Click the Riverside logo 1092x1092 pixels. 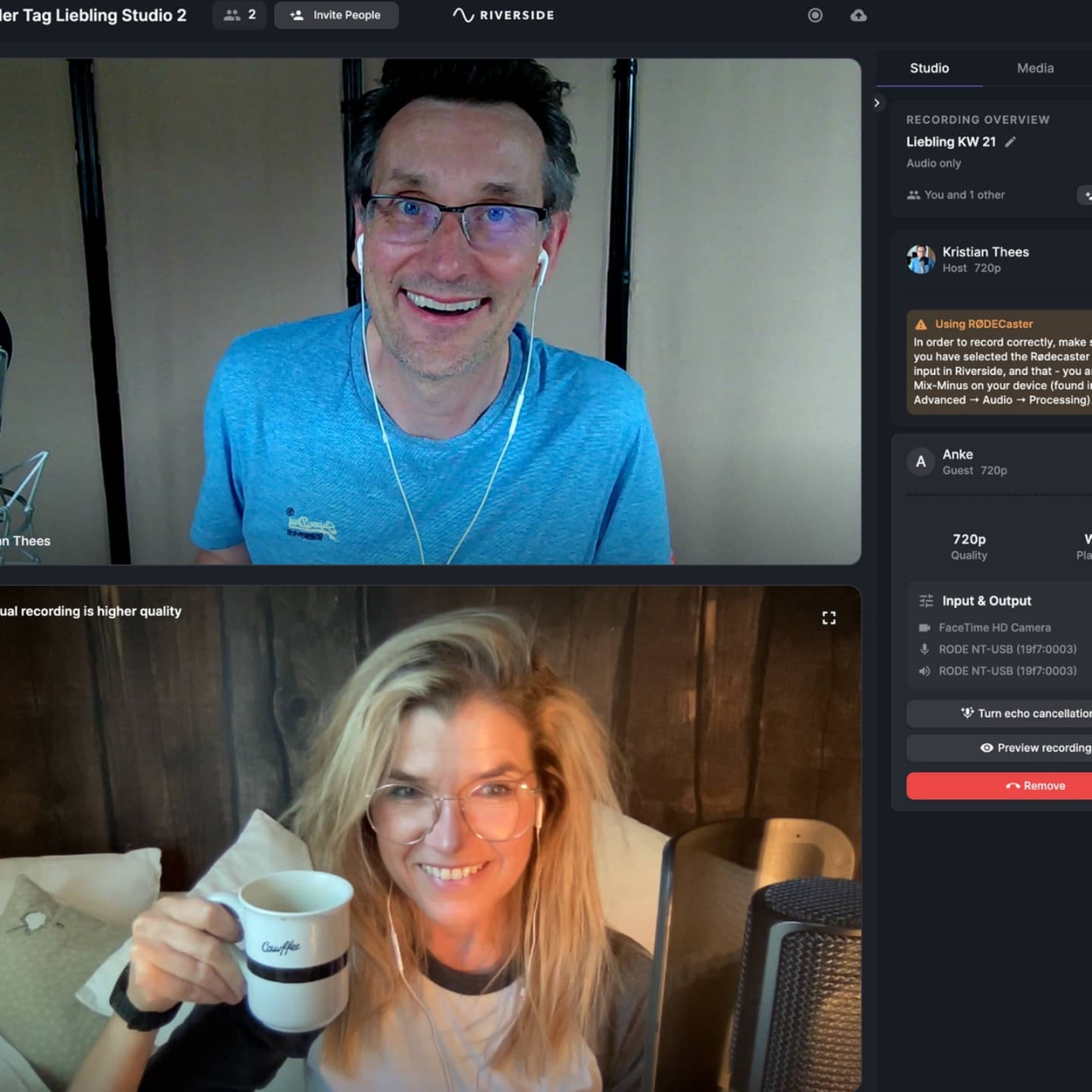tap(503, 15)
